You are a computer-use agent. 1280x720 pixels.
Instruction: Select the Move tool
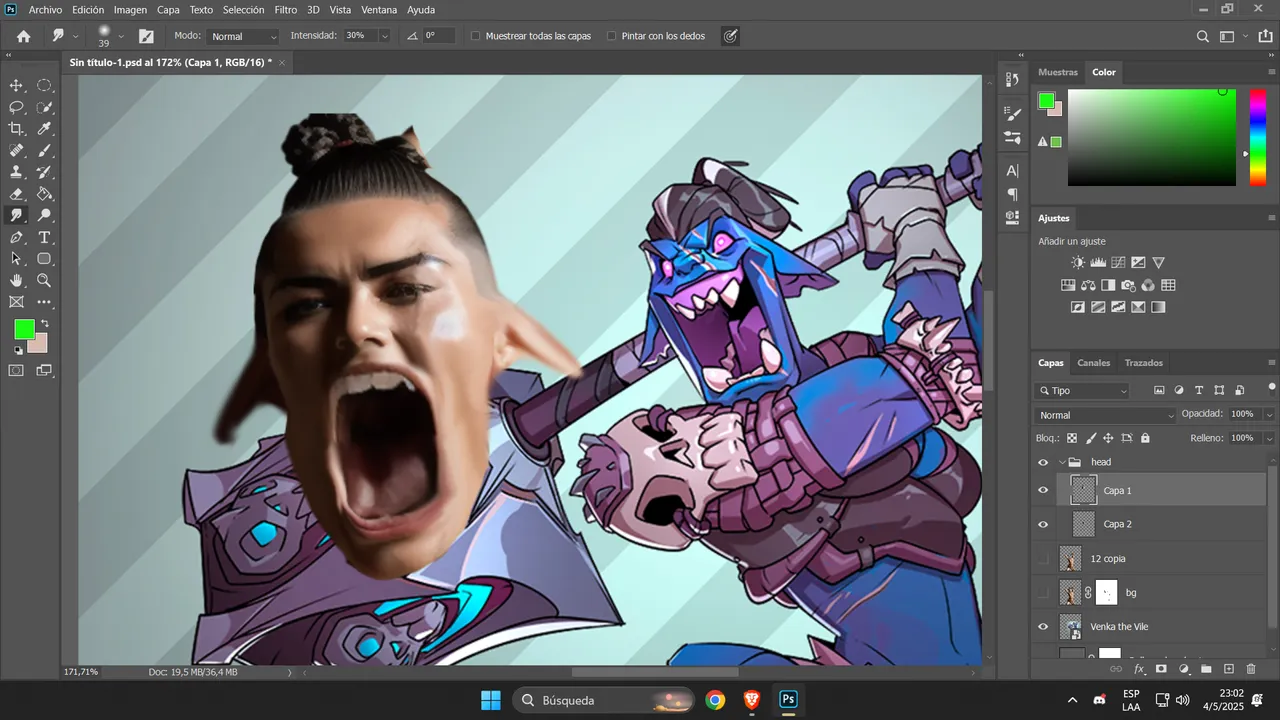(x=16, y=86)
